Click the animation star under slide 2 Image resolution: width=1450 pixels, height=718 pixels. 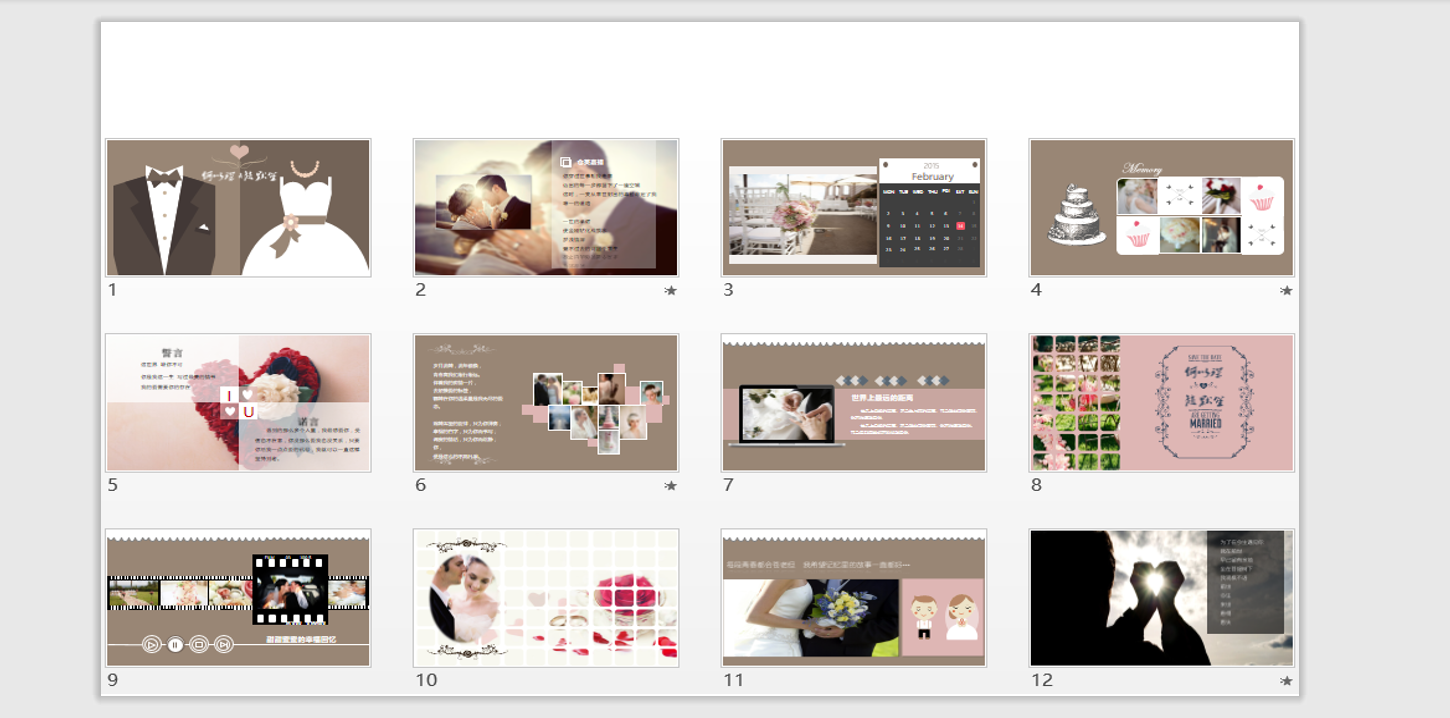(x=671, y=291)
